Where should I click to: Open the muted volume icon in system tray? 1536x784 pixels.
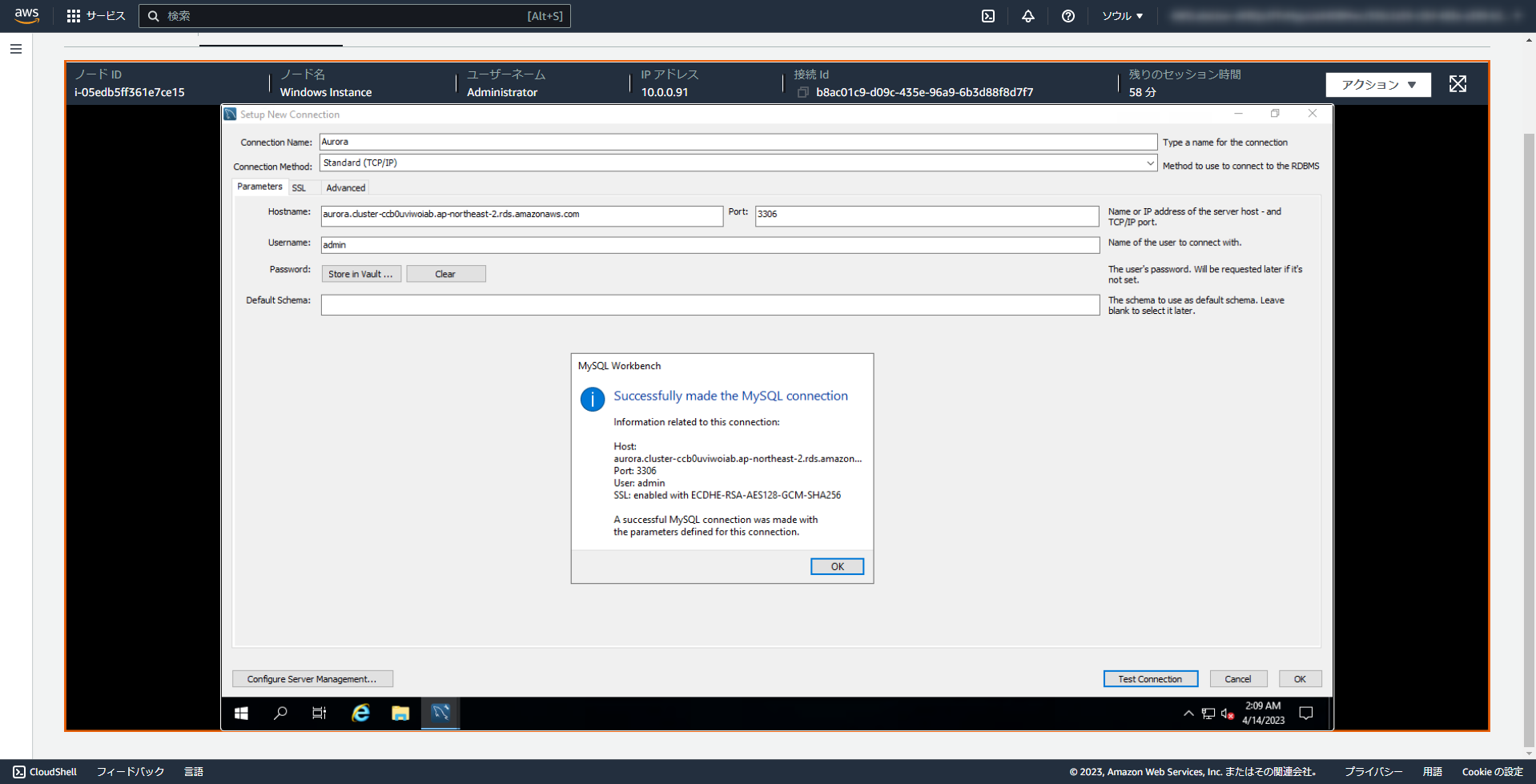pyautogui.click(x=1228, y=713)
